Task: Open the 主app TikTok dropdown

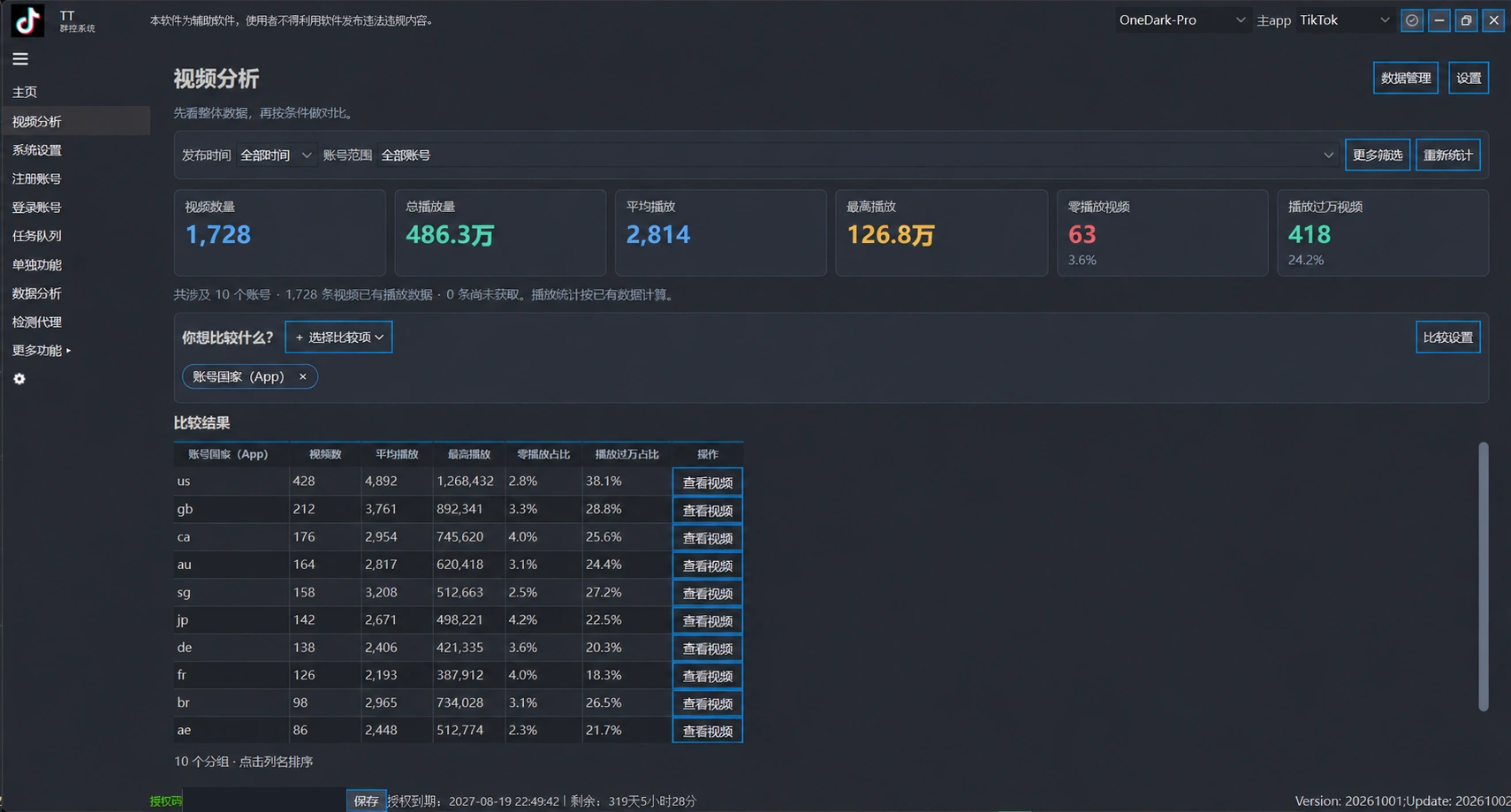Action: coord(1344,20)
